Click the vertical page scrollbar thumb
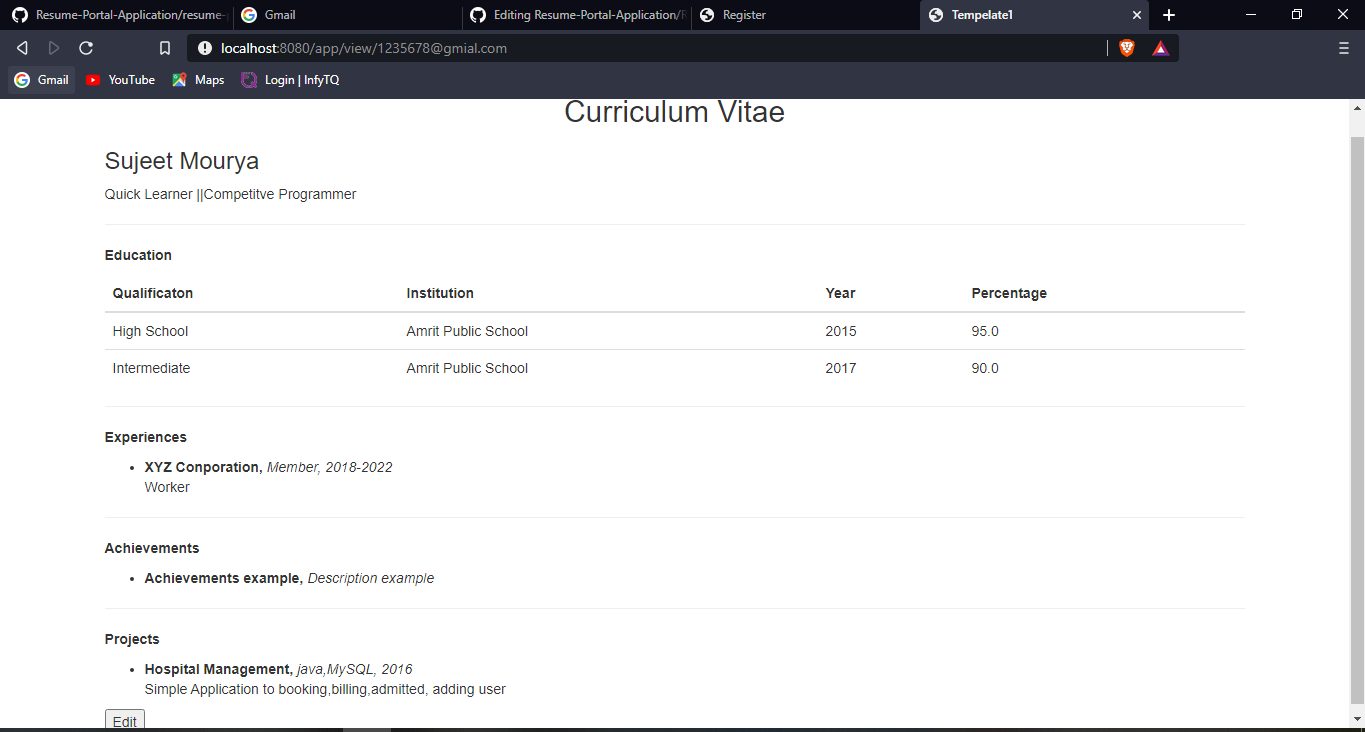The height and width of the screenshot is (732, 1365). pos(1357,420)
